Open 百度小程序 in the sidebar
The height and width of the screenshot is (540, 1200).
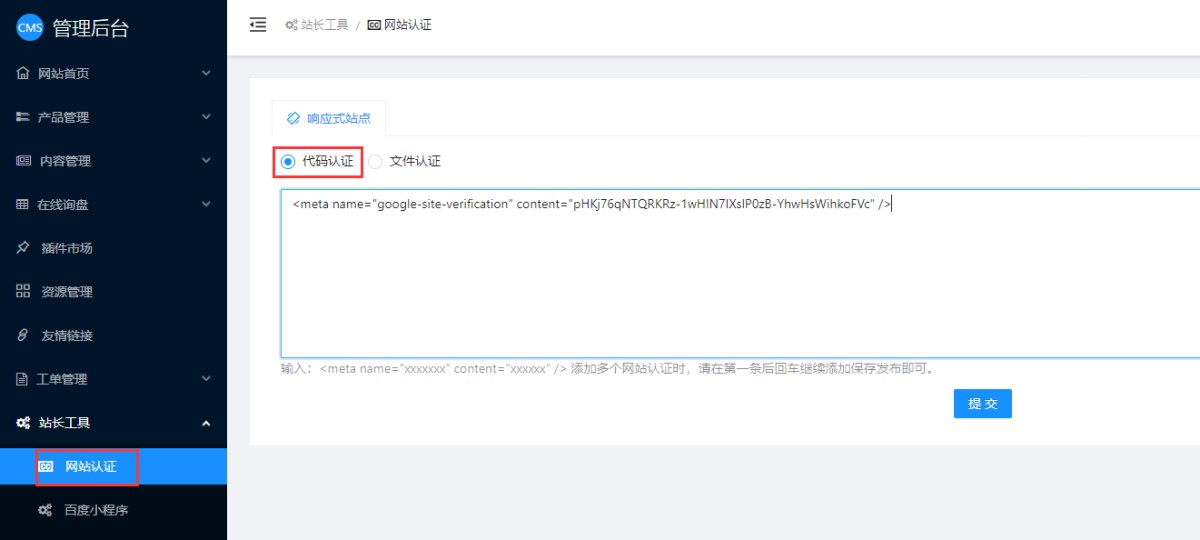coord(113,510)
